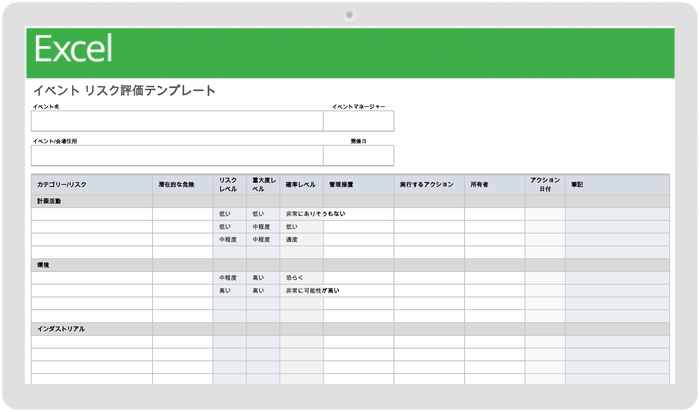
Task: Click the イベントマネージャー field label
Action: pyautogui.click(x=358, y=107)
